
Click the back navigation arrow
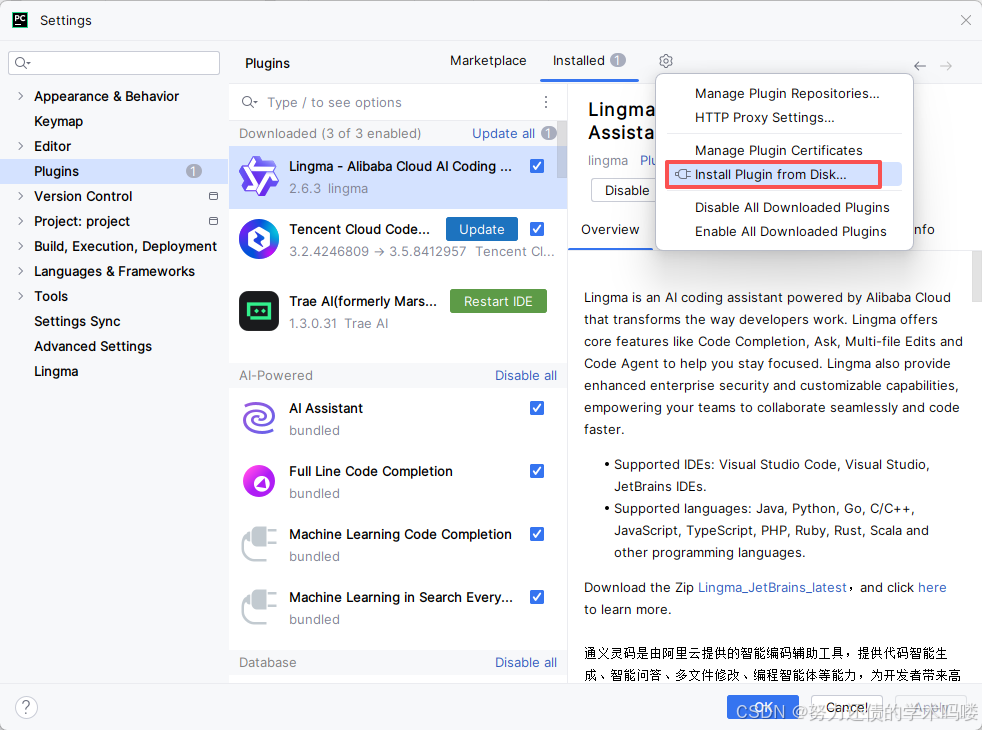click(x=919, y=66)
